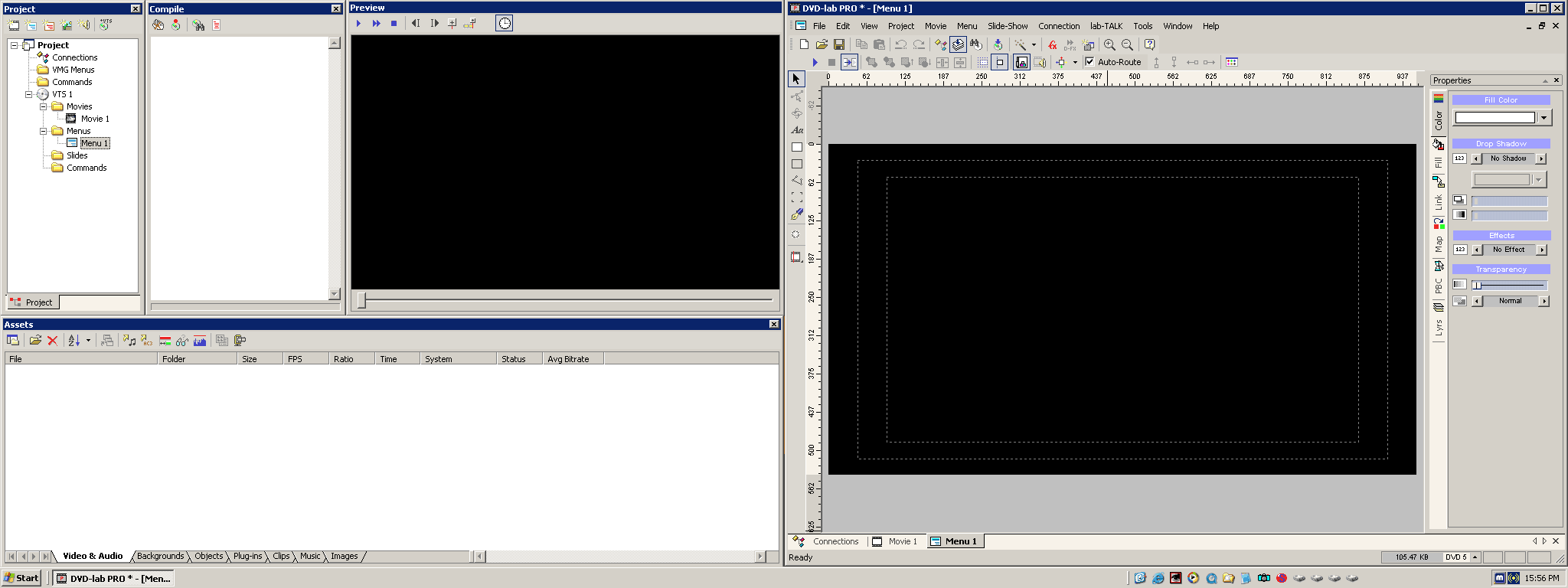
Task: Toggle the highlighted arrow button beside Stop
Action: (x=849, y=63)
